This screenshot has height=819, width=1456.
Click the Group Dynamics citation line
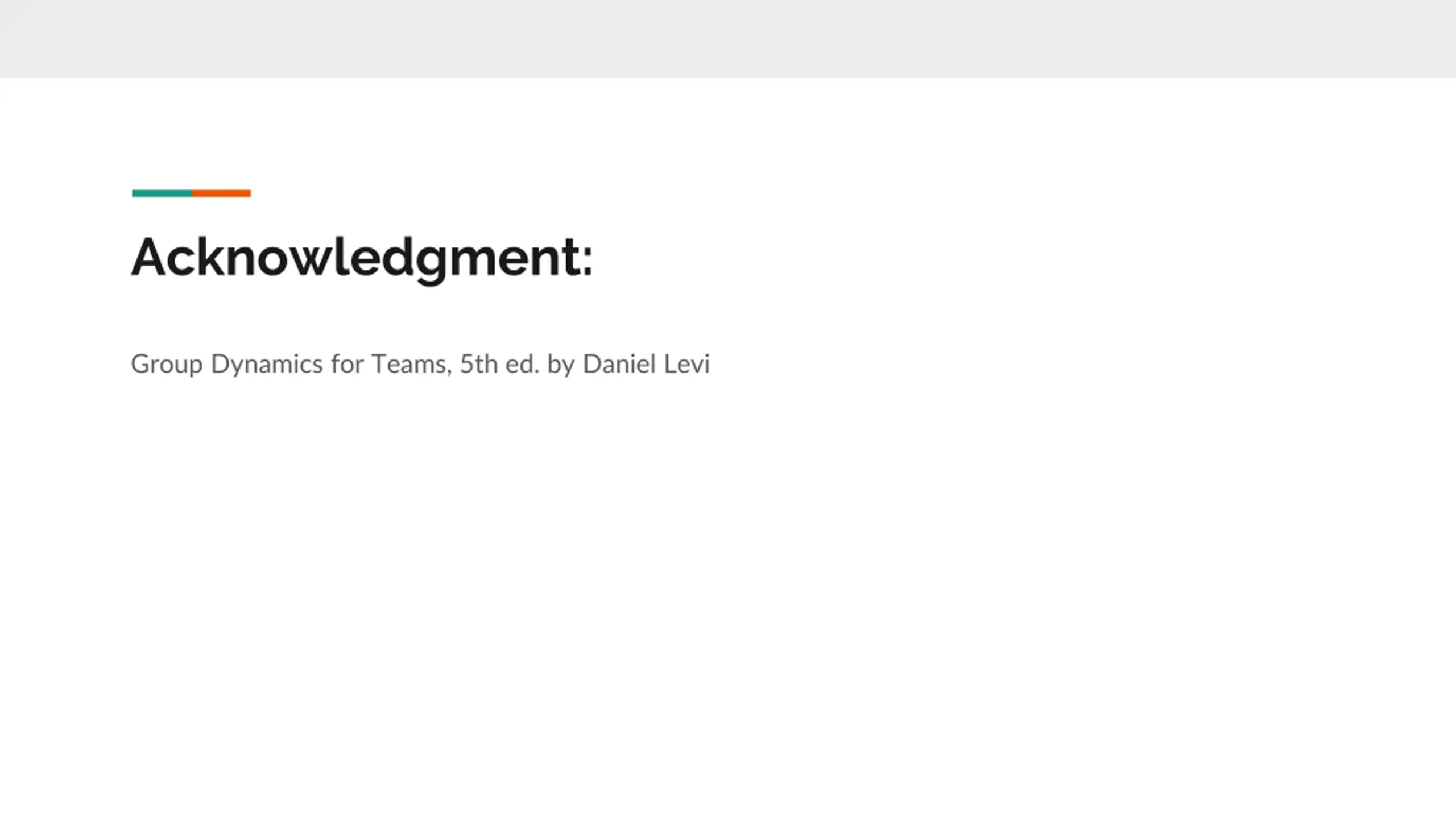tap(420, 364)
